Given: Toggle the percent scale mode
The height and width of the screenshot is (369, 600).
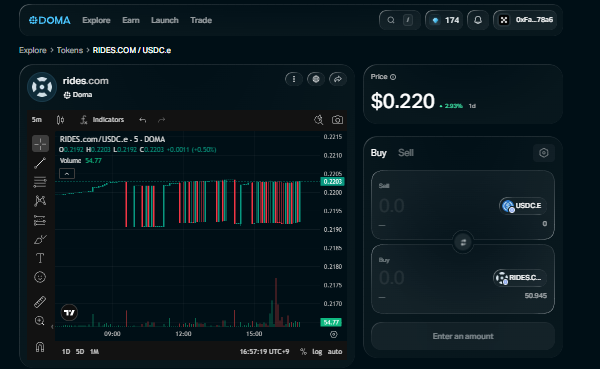Looking at the screenshot, I should click(303, 351).
